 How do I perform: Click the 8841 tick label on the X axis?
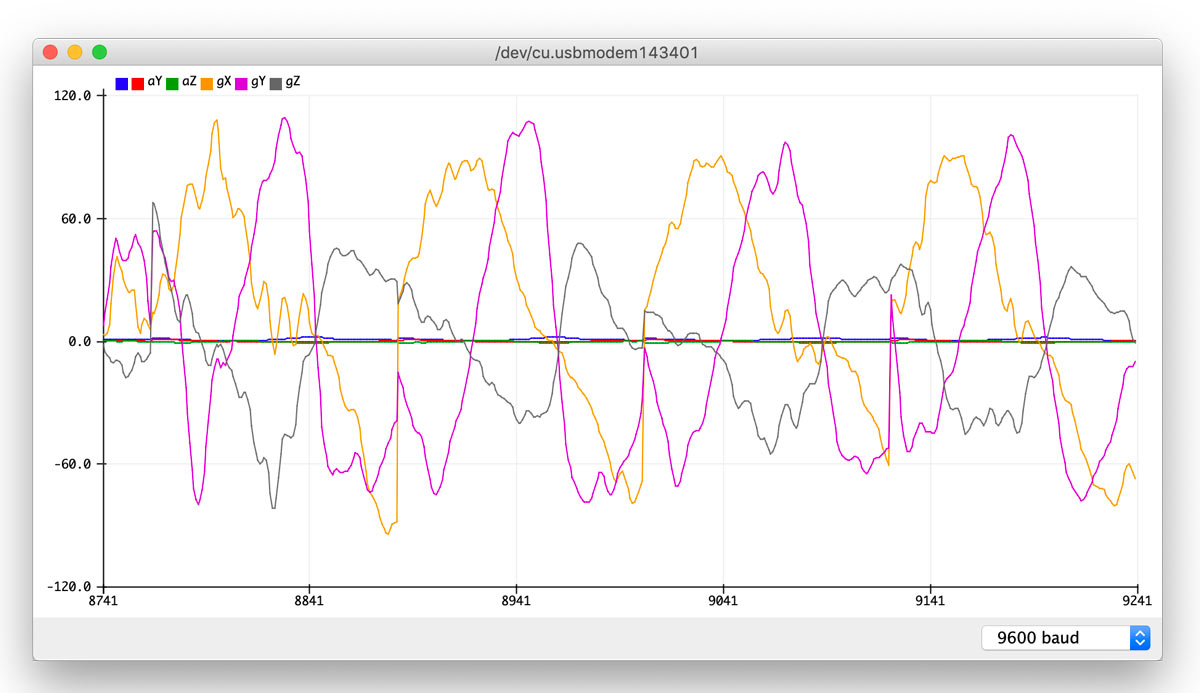pyautogui.click(x=310, y=601)
